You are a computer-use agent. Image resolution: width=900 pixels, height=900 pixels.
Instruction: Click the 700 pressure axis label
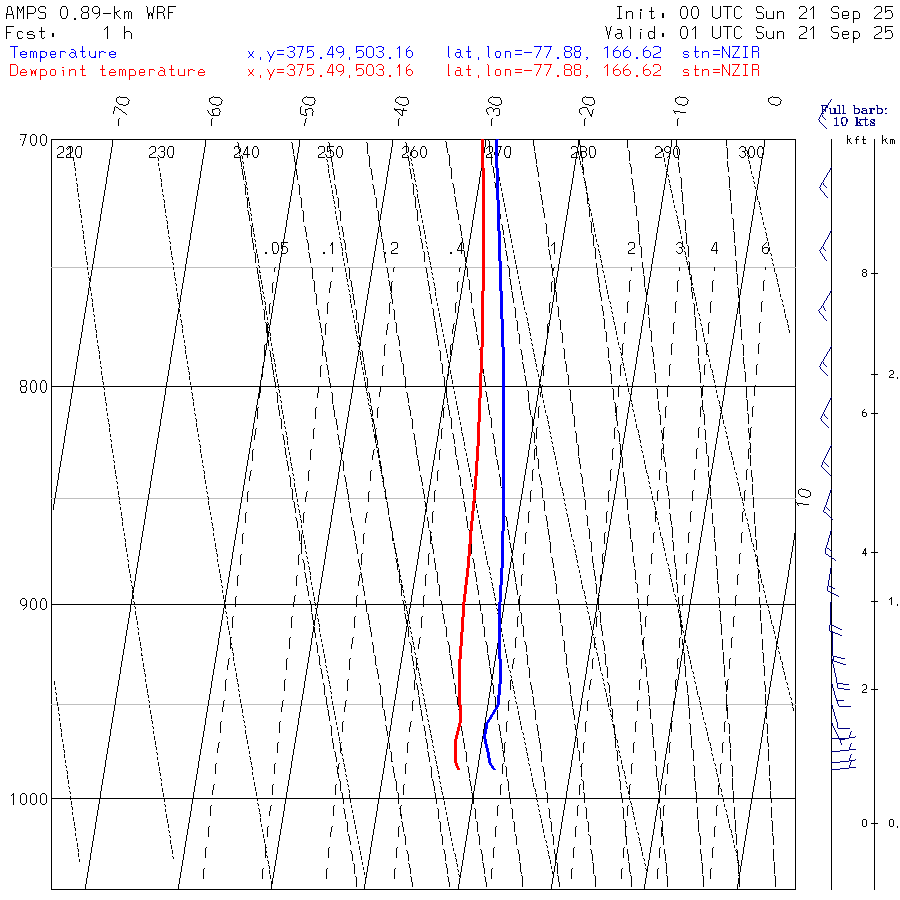33,141
